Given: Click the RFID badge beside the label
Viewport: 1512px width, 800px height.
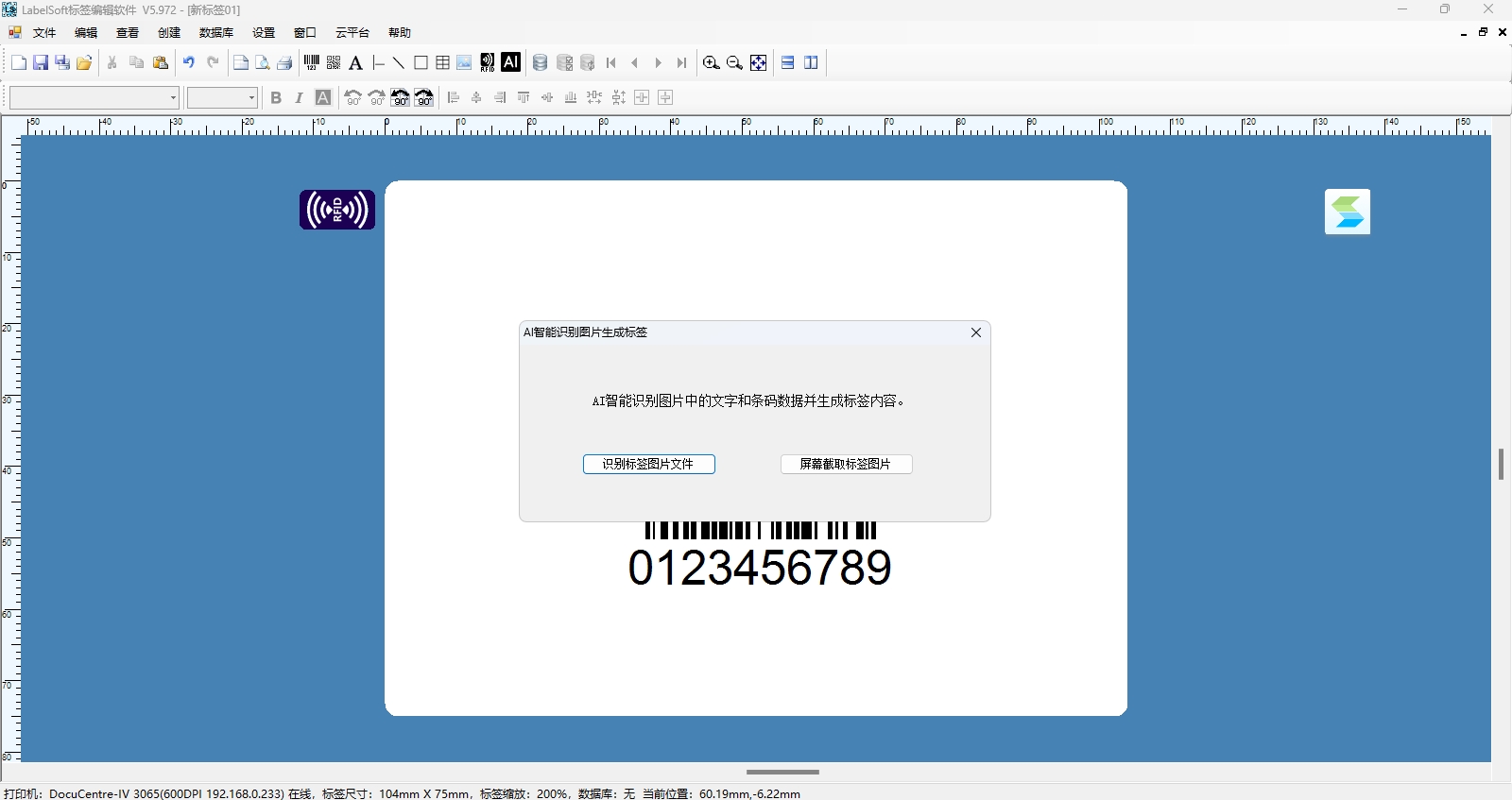Looking at the screenshot, I should pos(337,210).
